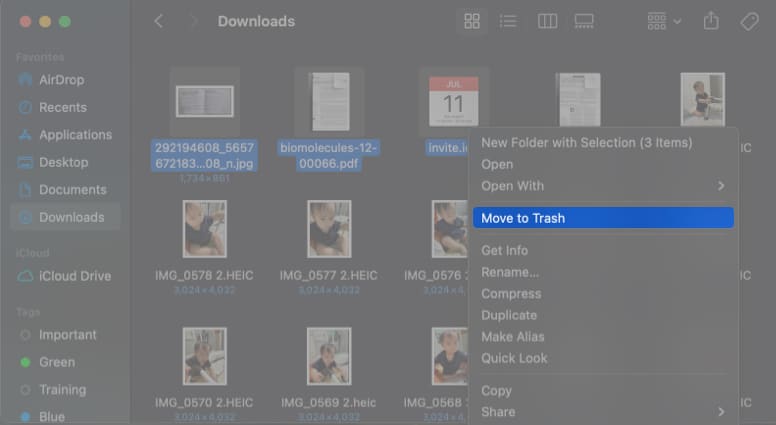Choose Copy from the context menu
Screen dimensions: 776x425
(603, 390)
